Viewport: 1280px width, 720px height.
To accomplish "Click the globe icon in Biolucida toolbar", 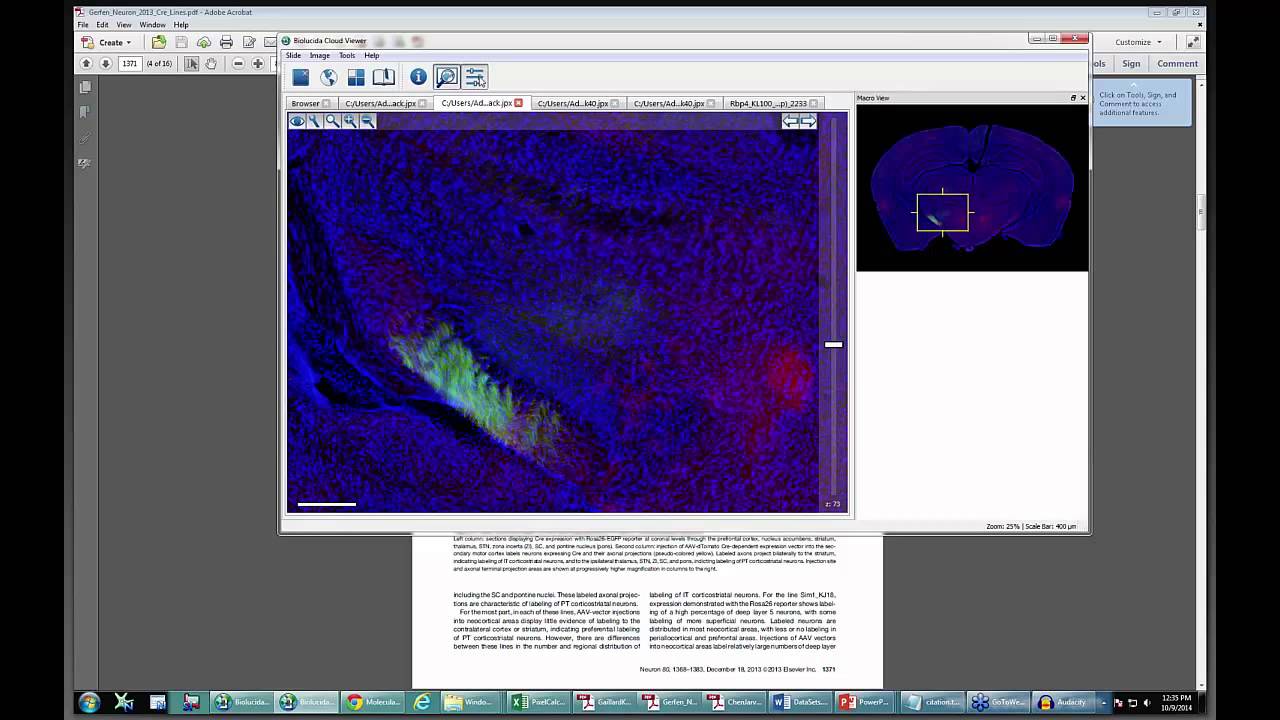I will [x=328, y=77].
